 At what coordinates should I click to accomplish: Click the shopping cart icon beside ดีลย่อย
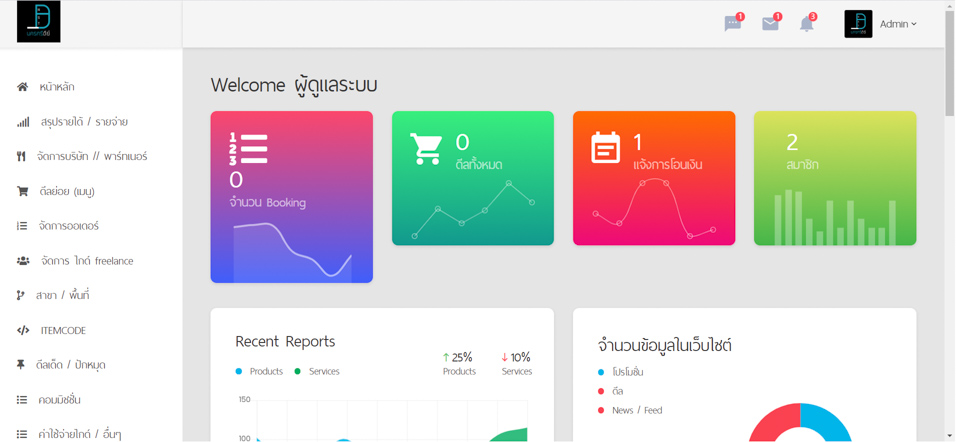coord(22,191)
